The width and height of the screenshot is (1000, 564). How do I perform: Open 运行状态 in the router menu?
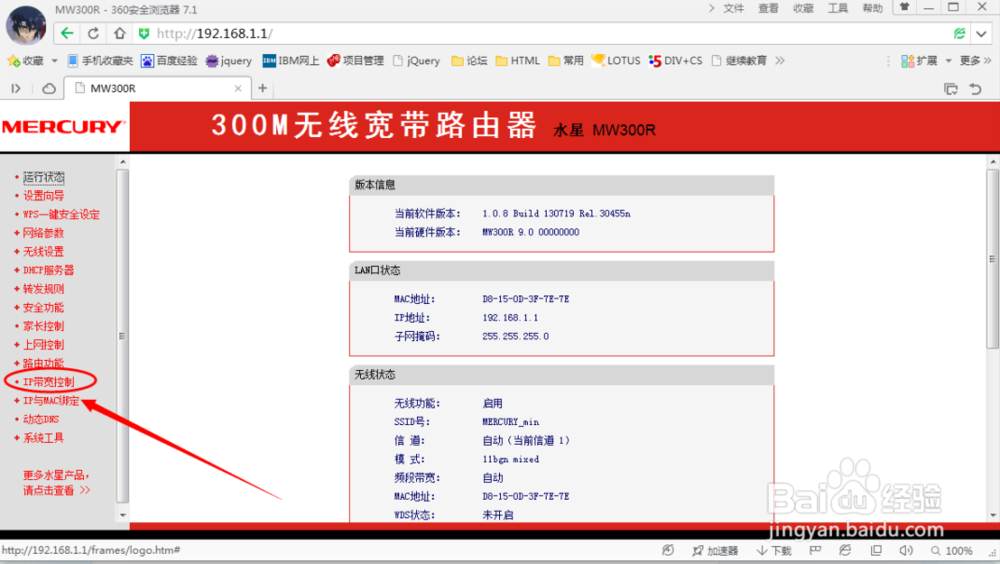43,177
